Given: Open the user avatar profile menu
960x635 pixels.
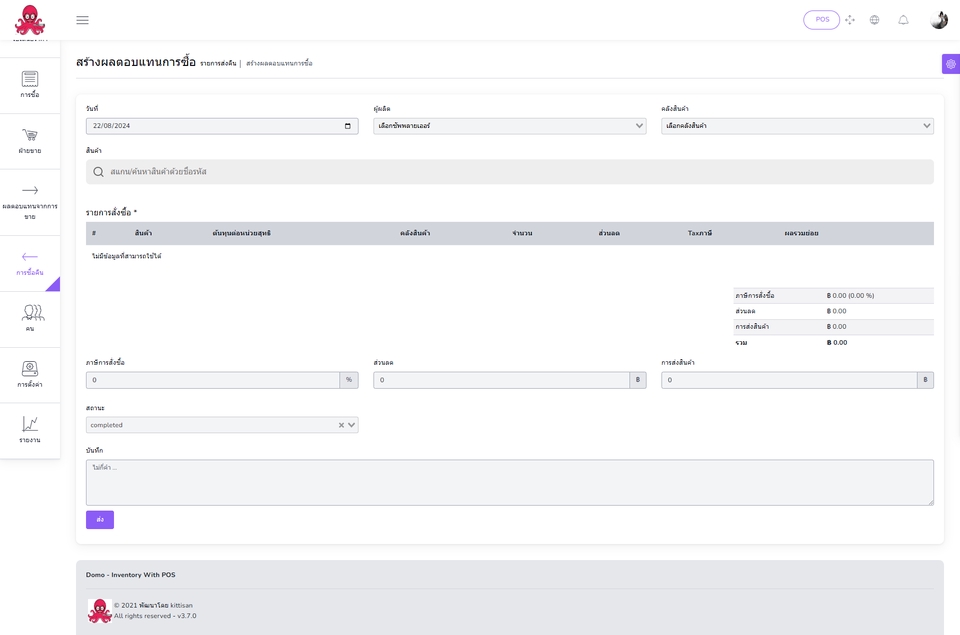Looking at the screenshot, I should click(x=937, y=19).
